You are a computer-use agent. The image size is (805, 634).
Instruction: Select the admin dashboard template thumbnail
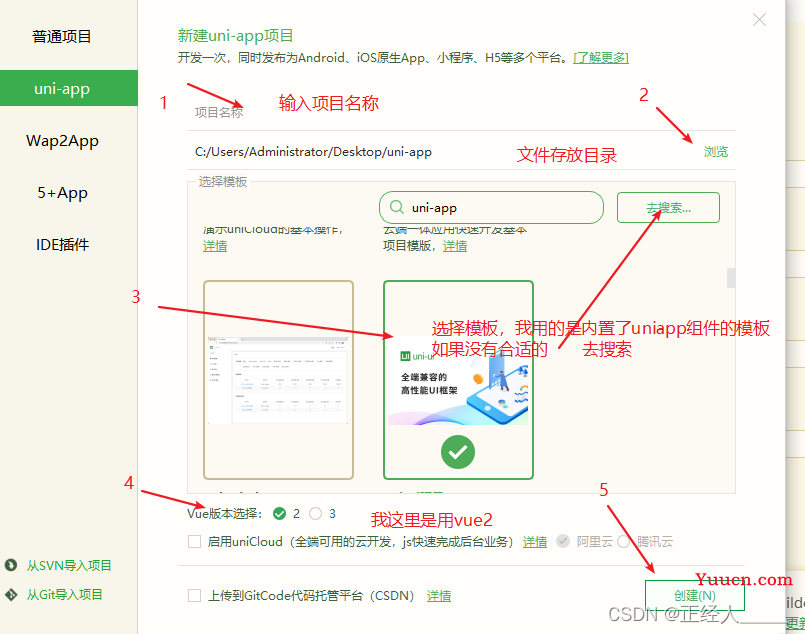pyautogui.click(x=278, y=380)
